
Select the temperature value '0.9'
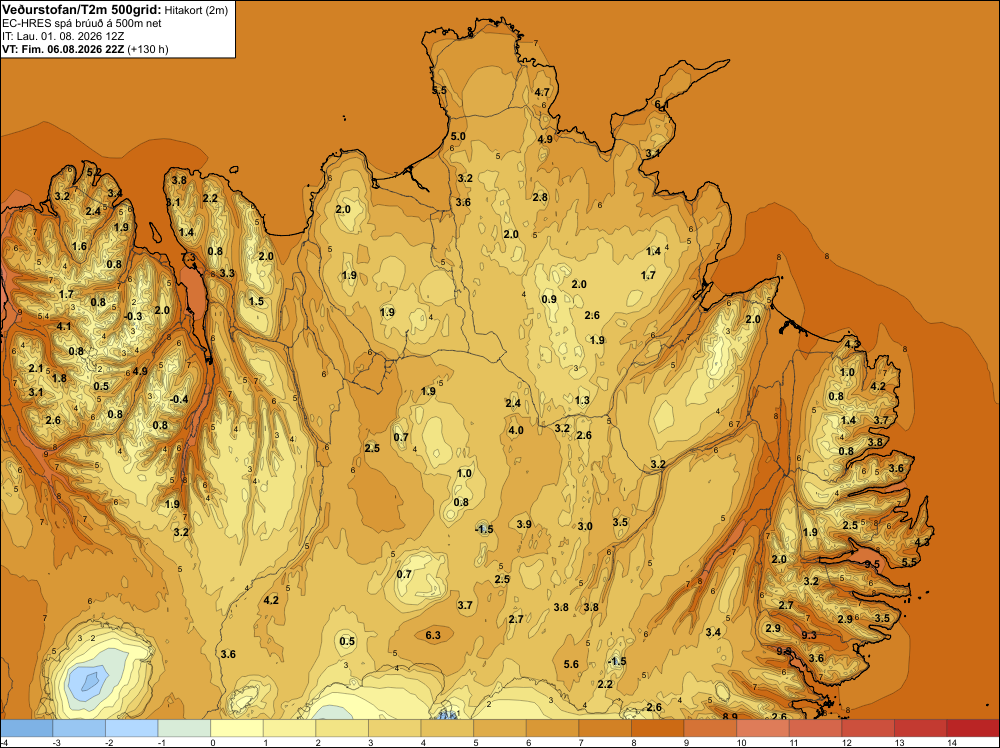tap(549, 300)
